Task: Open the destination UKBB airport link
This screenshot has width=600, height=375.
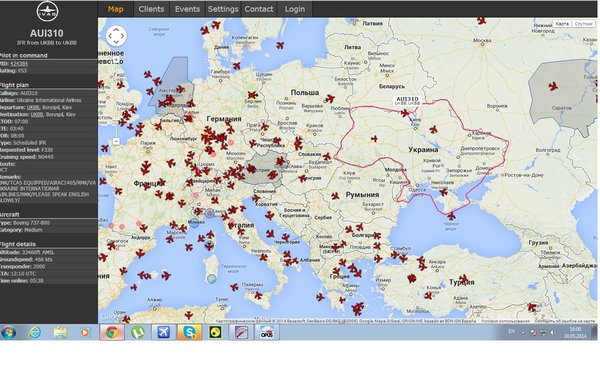Action: pyautogui.click(x=37, y=114)
